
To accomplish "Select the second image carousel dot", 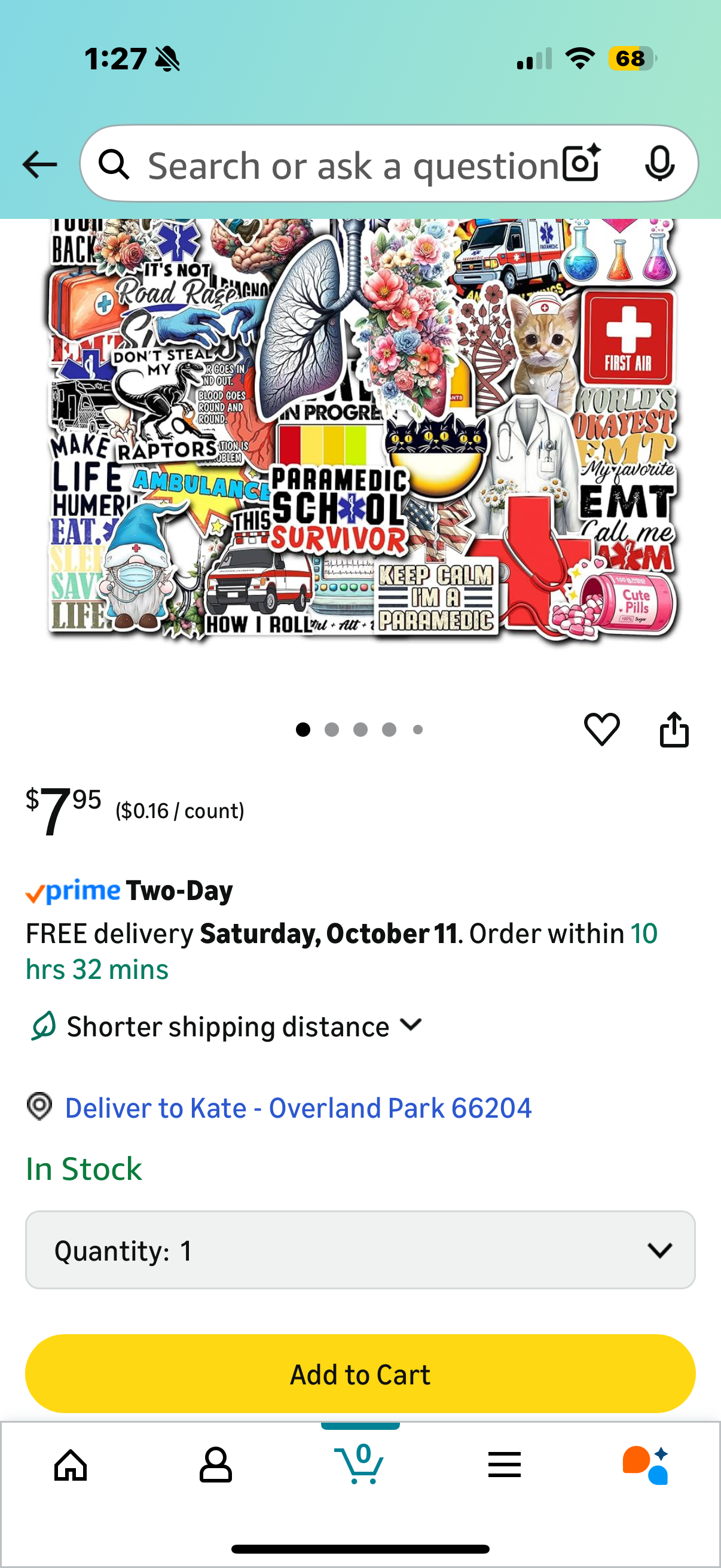I will pos(332,729).
